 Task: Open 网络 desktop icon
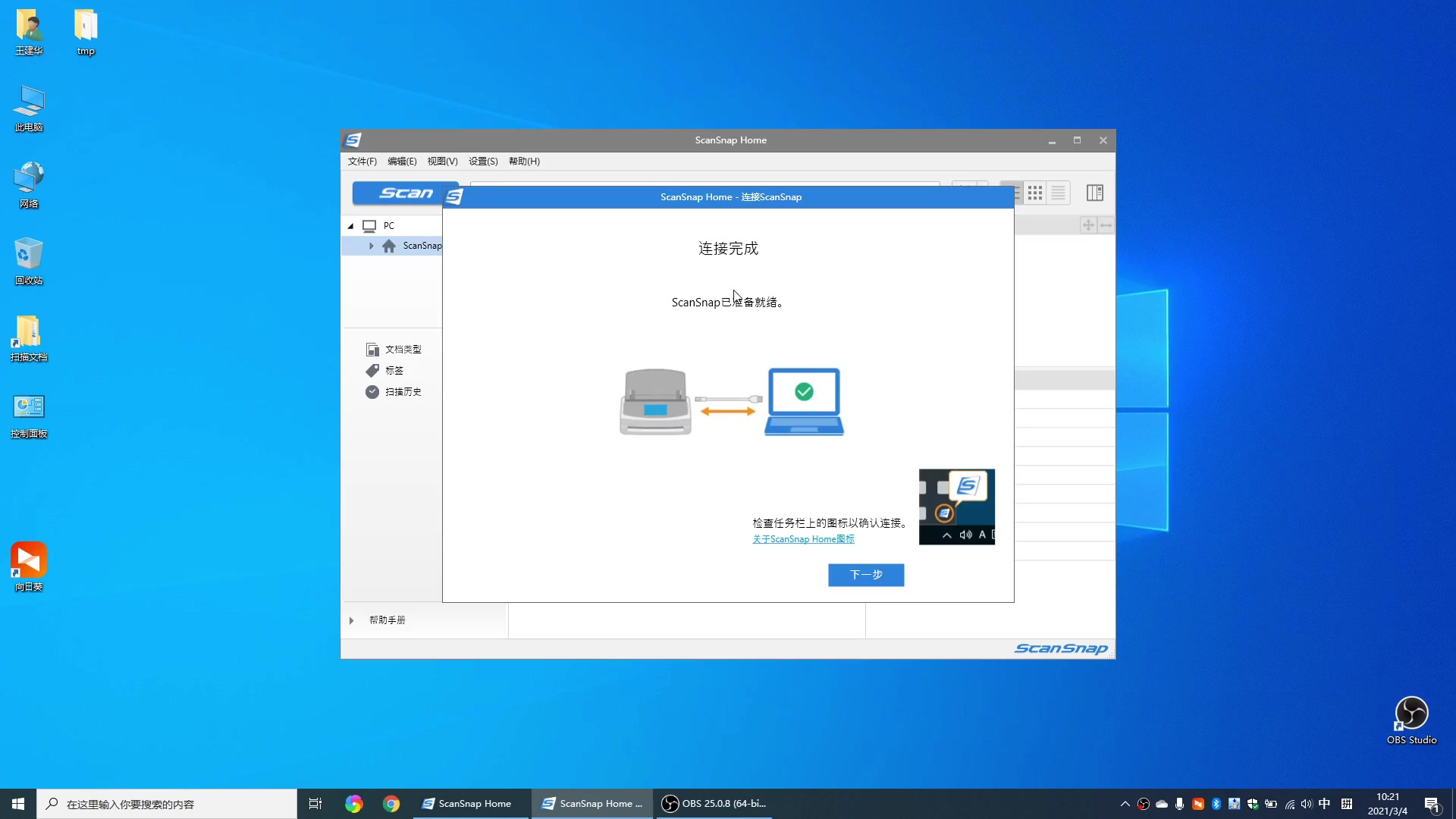(x=29, y=185)
